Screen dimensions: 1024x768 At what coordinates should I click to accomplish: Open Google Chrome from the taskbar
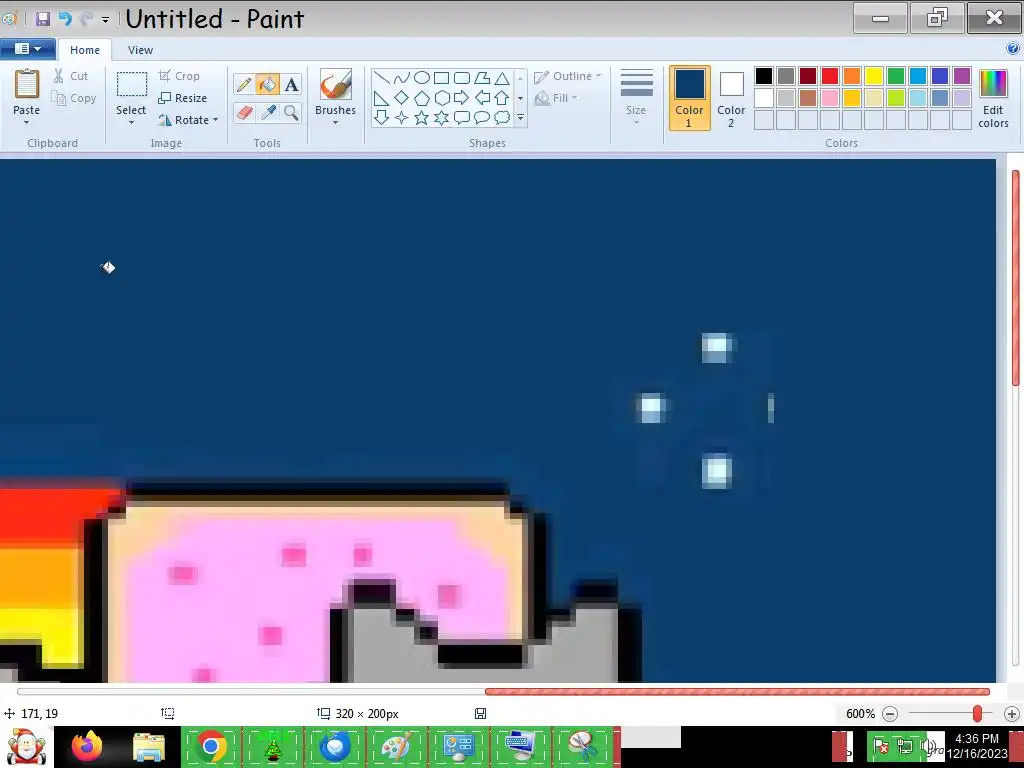(x=210, y=746)
